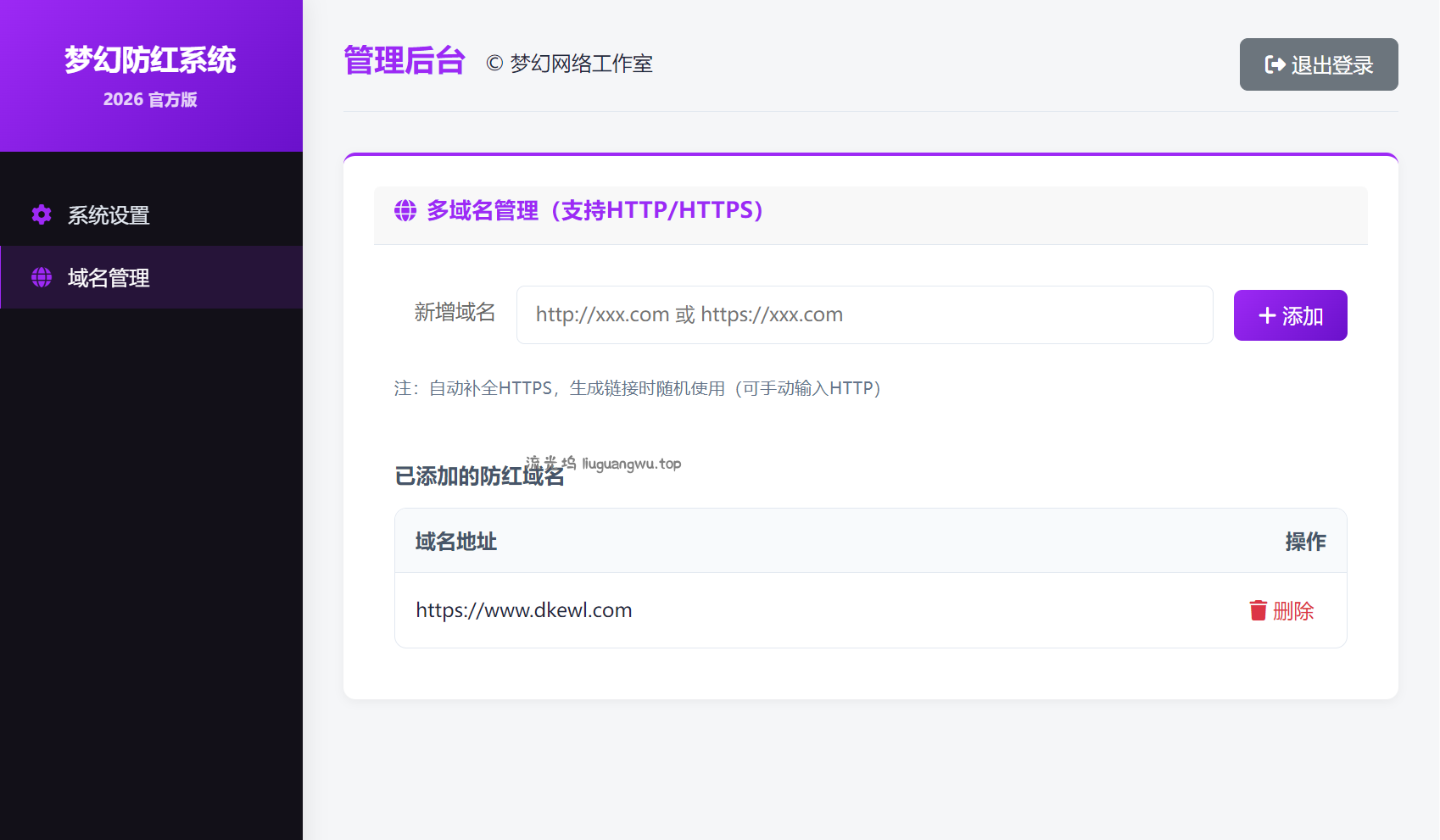Click the globe icon in 多域名管理 header

coord(405,211)
